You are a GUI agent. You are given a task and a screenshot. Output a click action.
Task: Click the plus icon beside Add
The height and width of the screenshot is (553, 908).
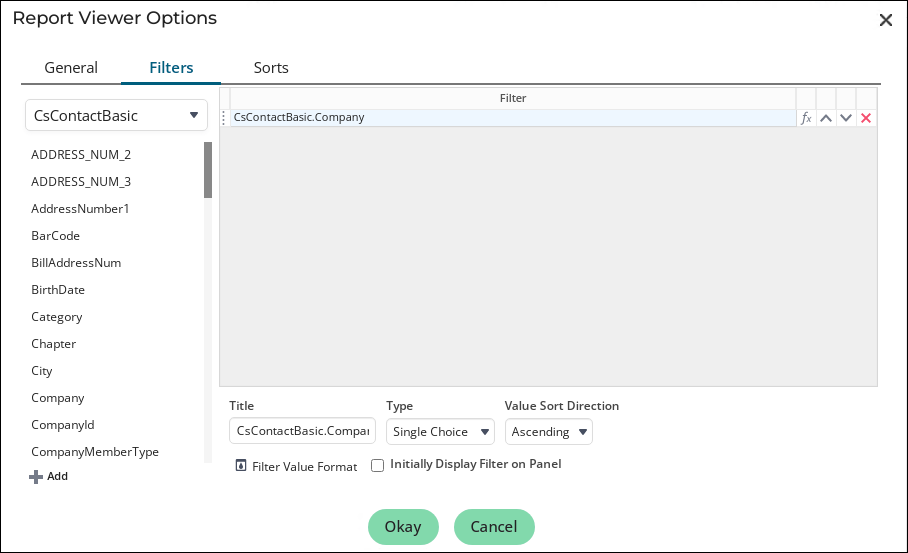click(36, 477)
